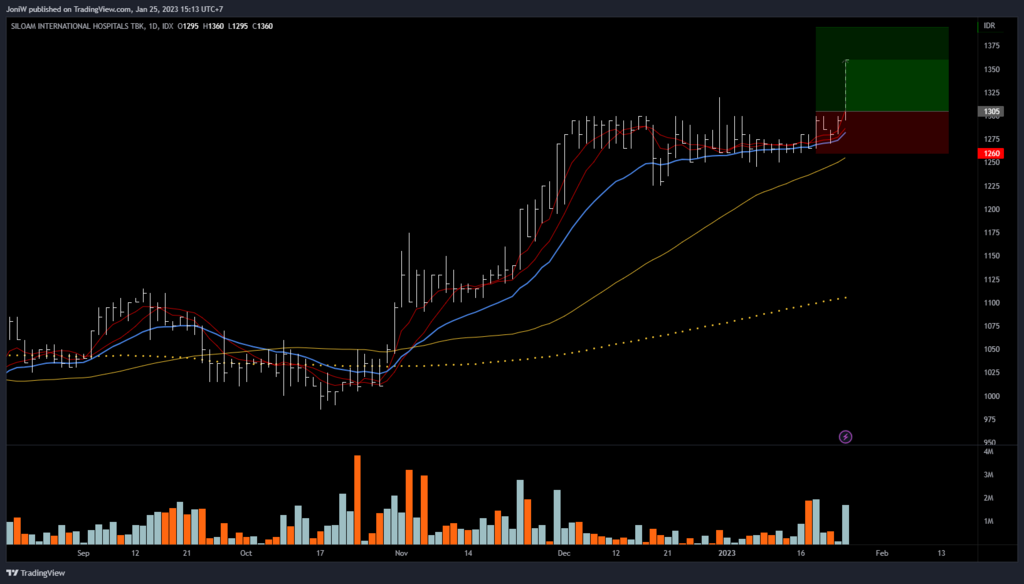Click the 1375 level on price scale
Image resolution: width=1024 pixels, height=584 pixels.
pyautogui.click(x=991, y=46)
